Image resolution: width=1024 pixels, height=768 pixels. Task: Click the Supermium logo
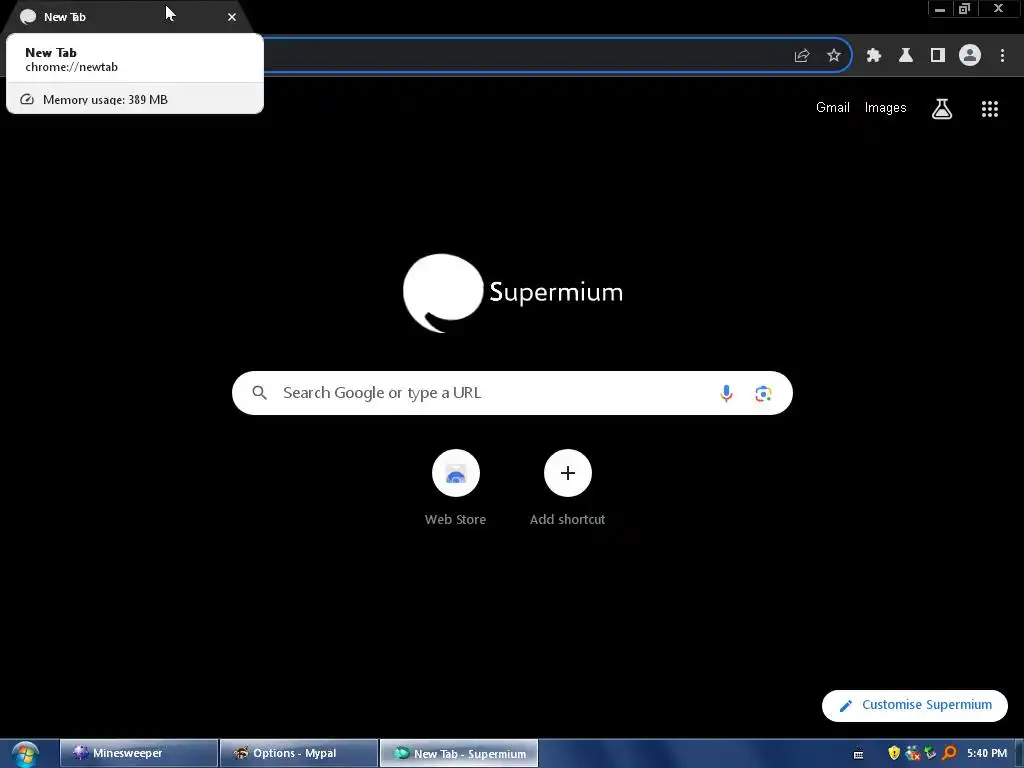[x=513, y=293]
